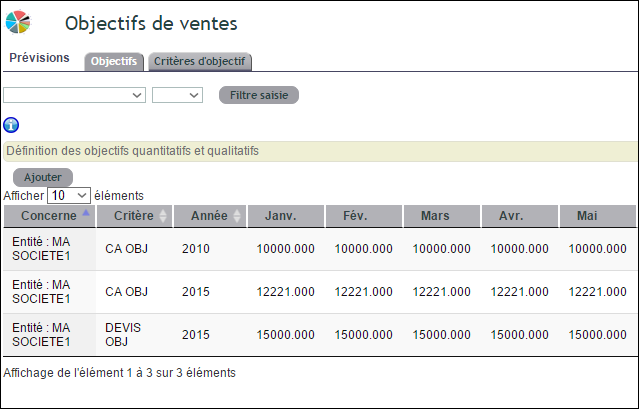The height and width of the screenshot is (409, 639).
Task: Open the small filter dropdown
Action: click(177, 95)
